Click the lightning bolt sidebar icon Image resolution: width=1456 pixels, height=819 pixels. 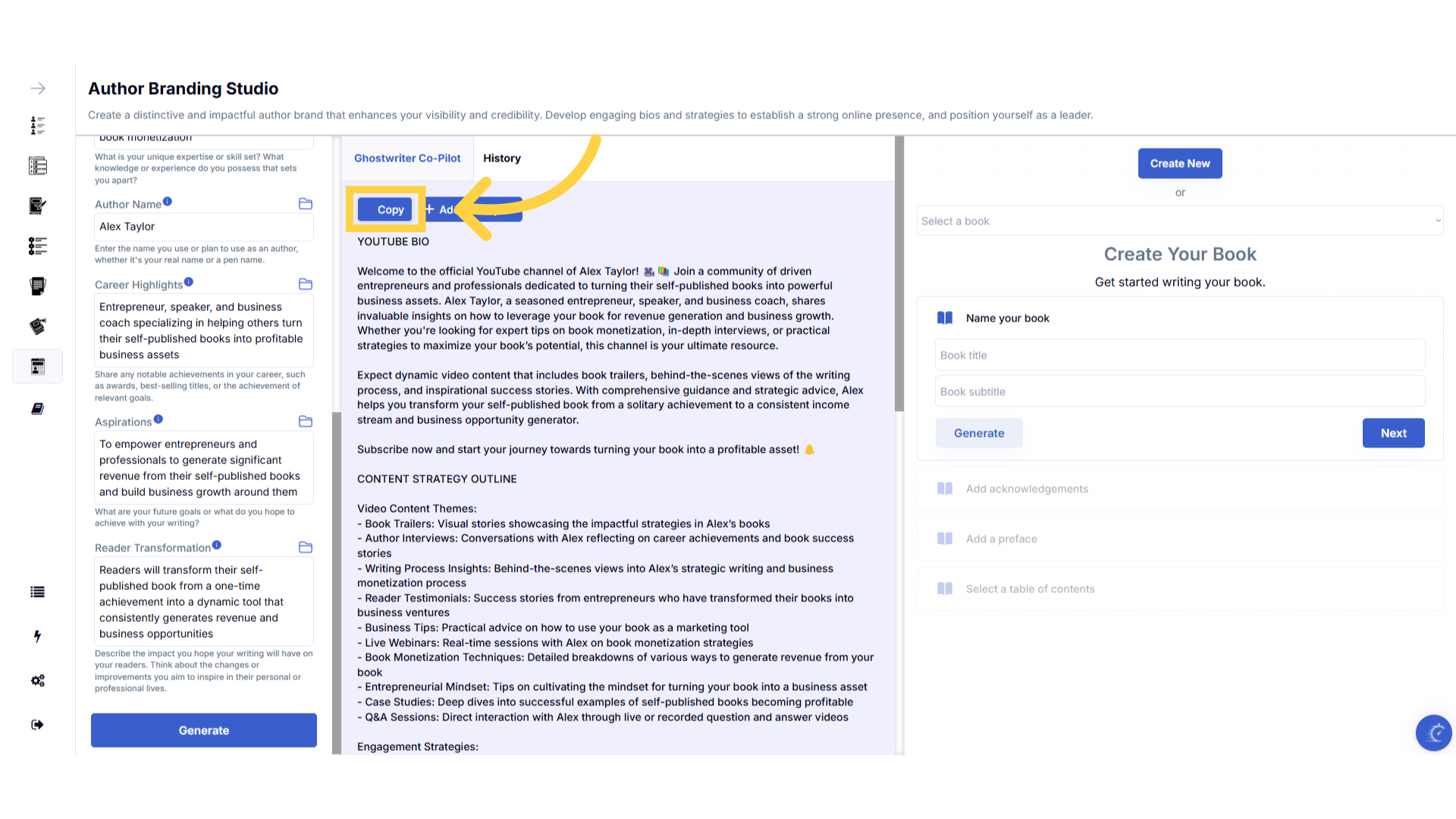(x=37, y=636)
